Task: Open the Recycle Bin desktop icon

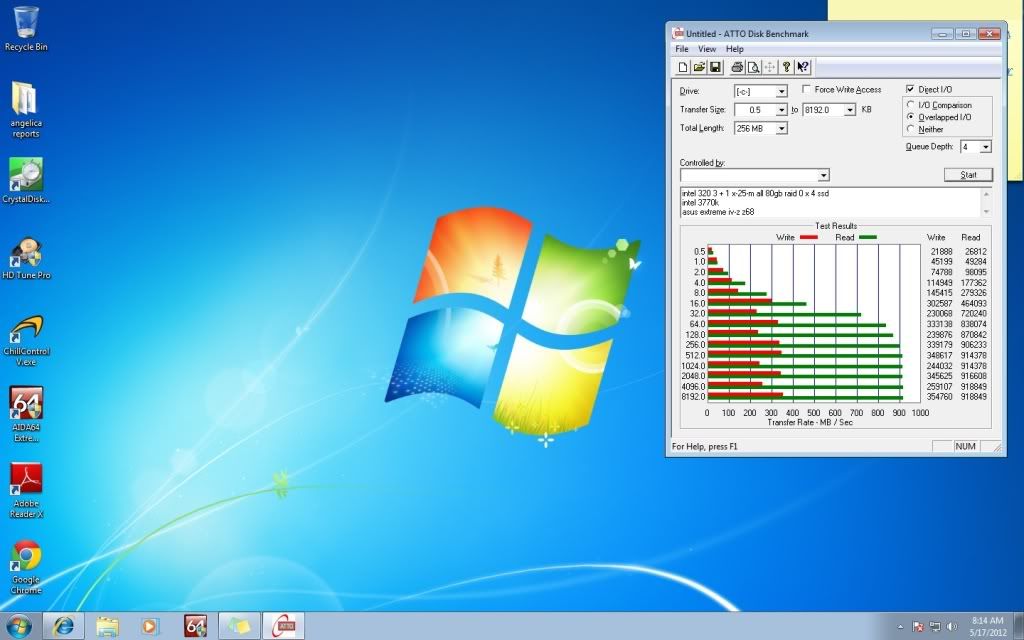Action: tap(26, 29)
